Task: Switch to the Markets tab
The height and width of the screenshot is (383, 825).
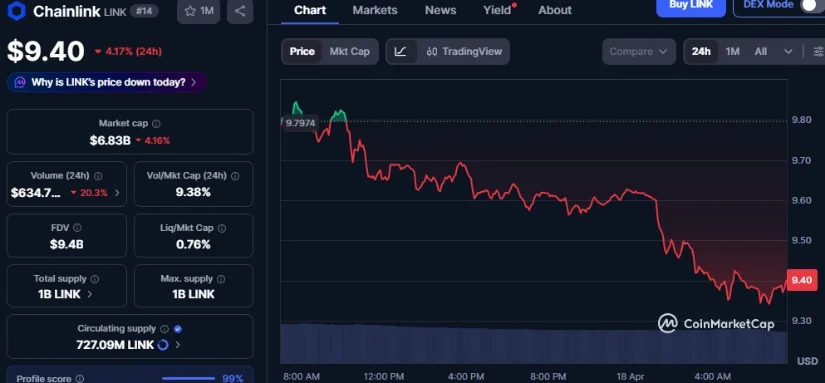Action: tap(375, 10)
